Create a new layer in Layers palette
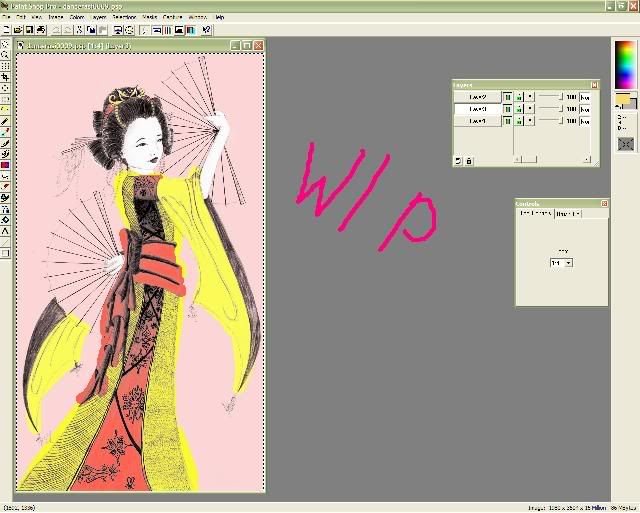Image resolution: width=640 pixels, height=513 pixels. point(458,161)
